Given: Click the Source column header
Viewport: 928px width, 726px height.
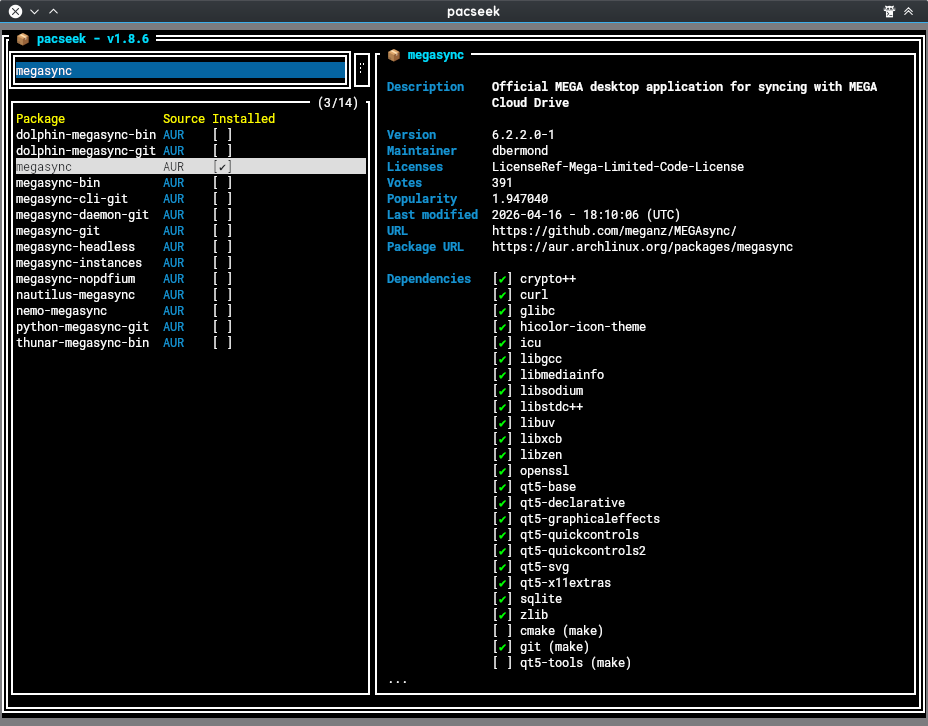Looking at the screenshot, I should (x=183, y=119).
